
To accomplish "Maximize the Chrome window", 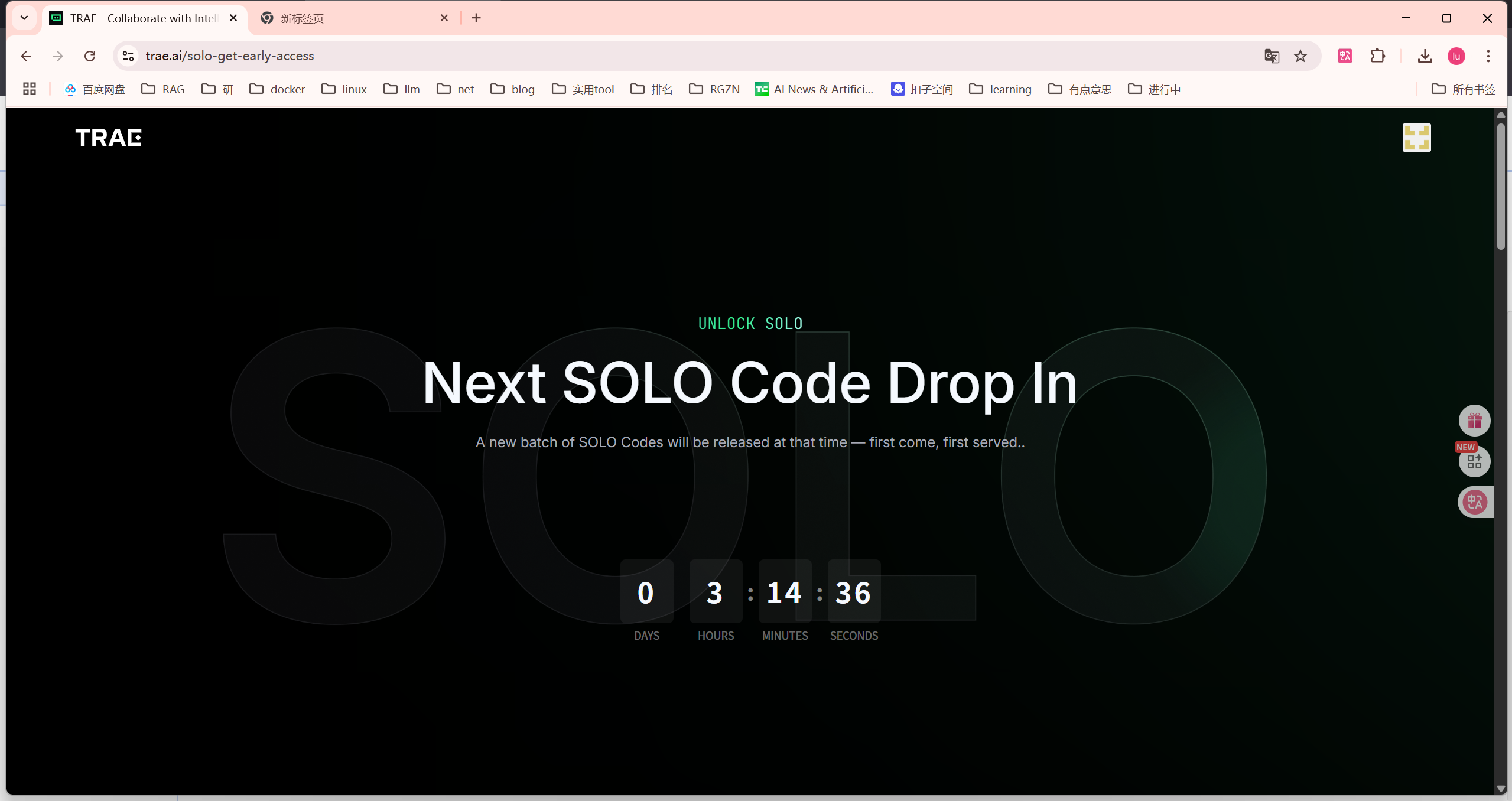I will pos(1446,18).
